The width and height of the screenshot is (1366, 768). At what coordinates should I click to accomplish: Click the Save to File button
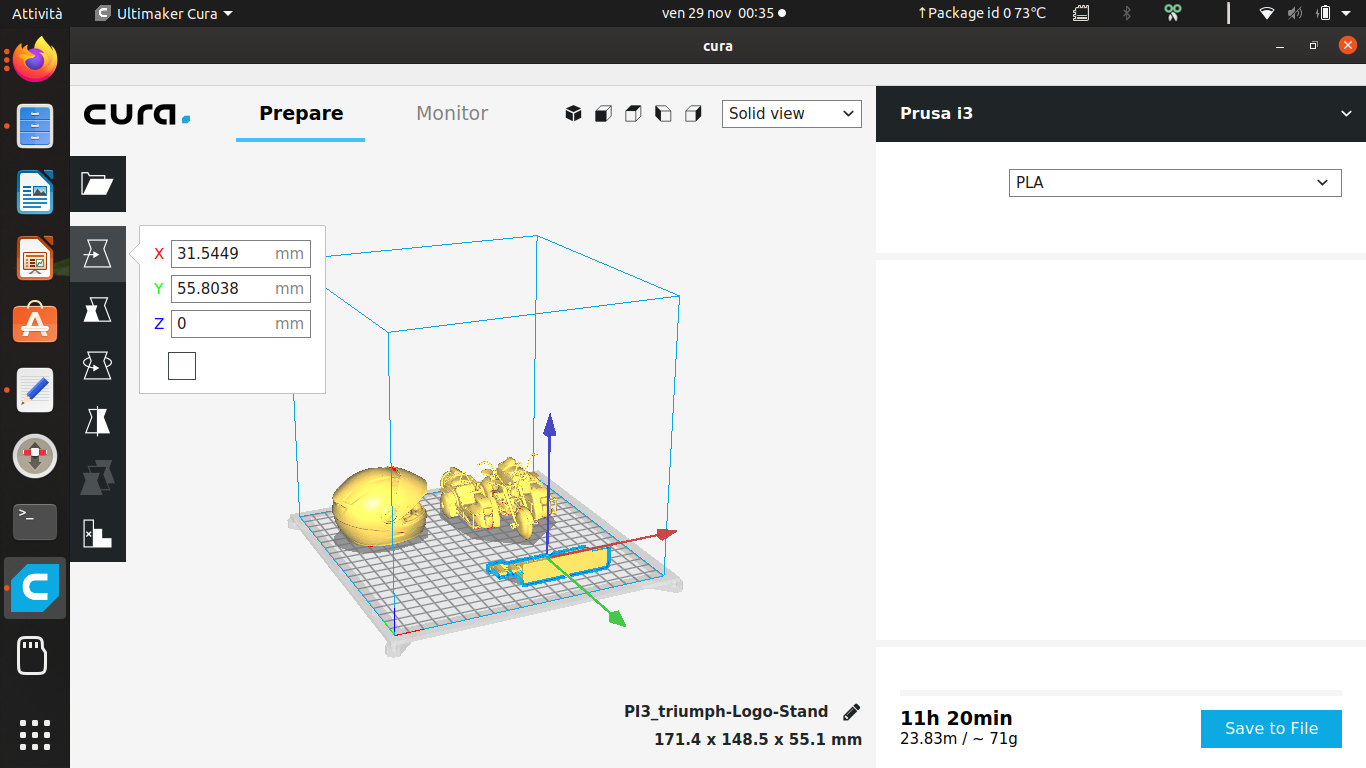pos(1271,728)
